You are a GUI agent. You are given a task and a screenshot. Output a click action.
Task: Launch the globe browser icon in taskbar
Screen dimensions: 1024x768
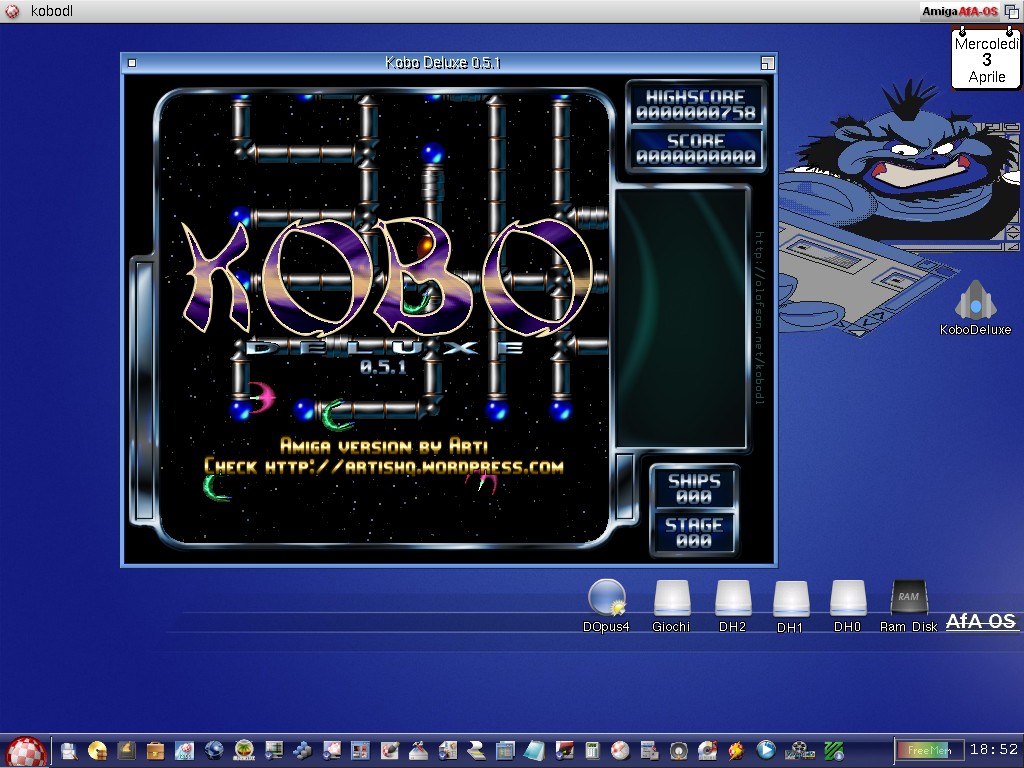pos(213,750)
